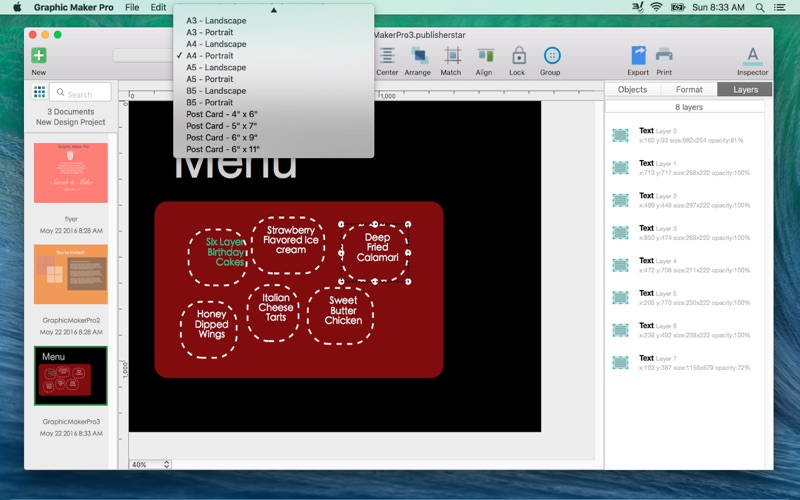This screenshot has height=500, width=800.
Task: Click the Lock icon in toolbar
Action: point(519,56)
